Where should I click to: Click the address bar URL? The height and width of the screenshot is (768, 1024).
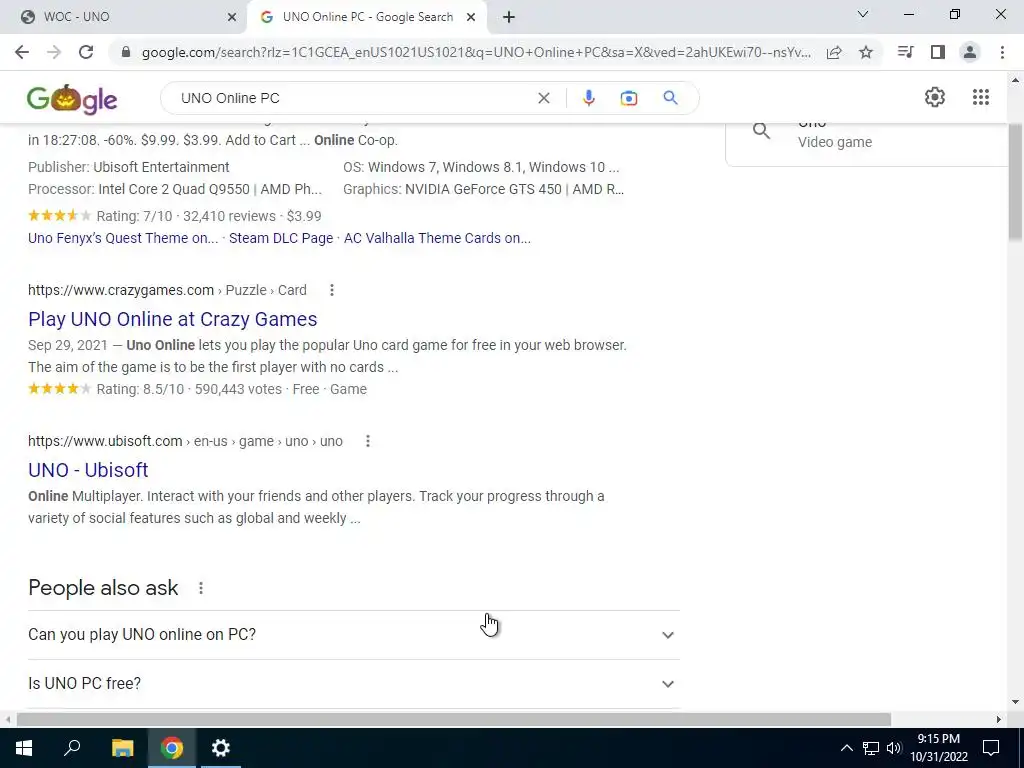[476, 52]
